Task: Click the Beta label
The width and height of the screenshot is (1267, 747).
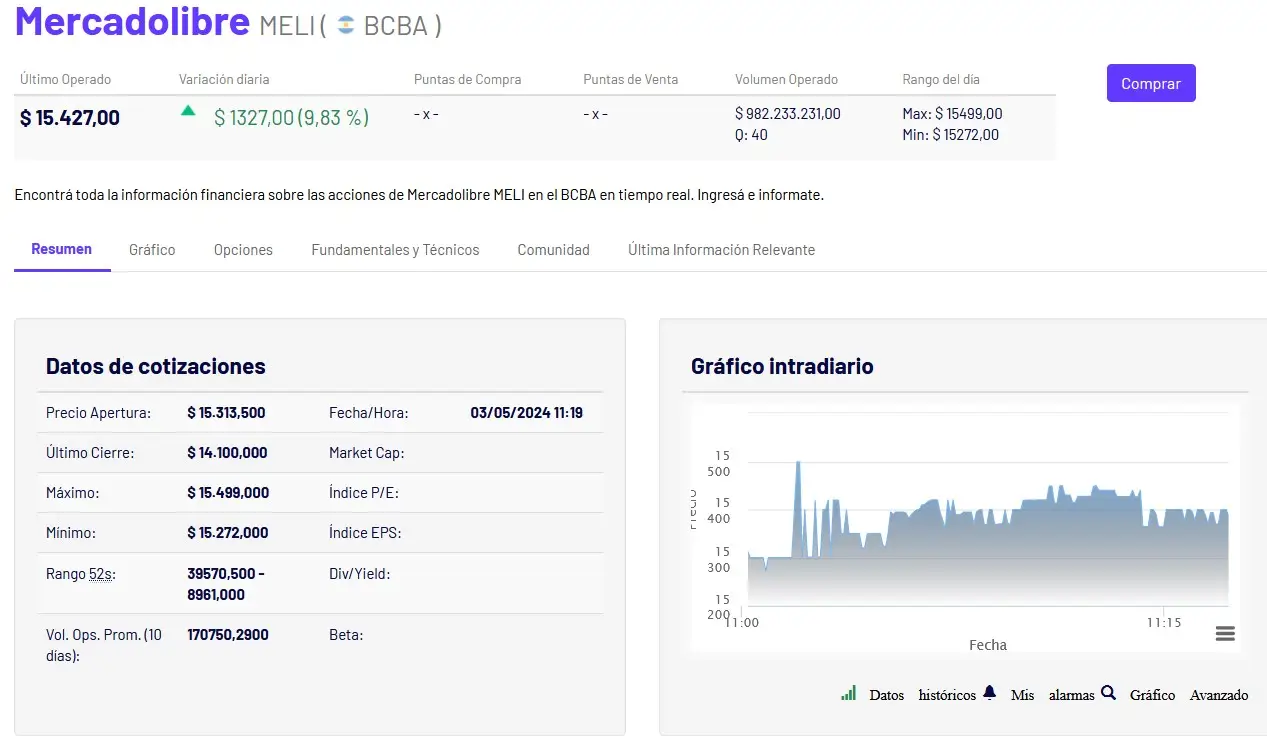Action: 346,635
